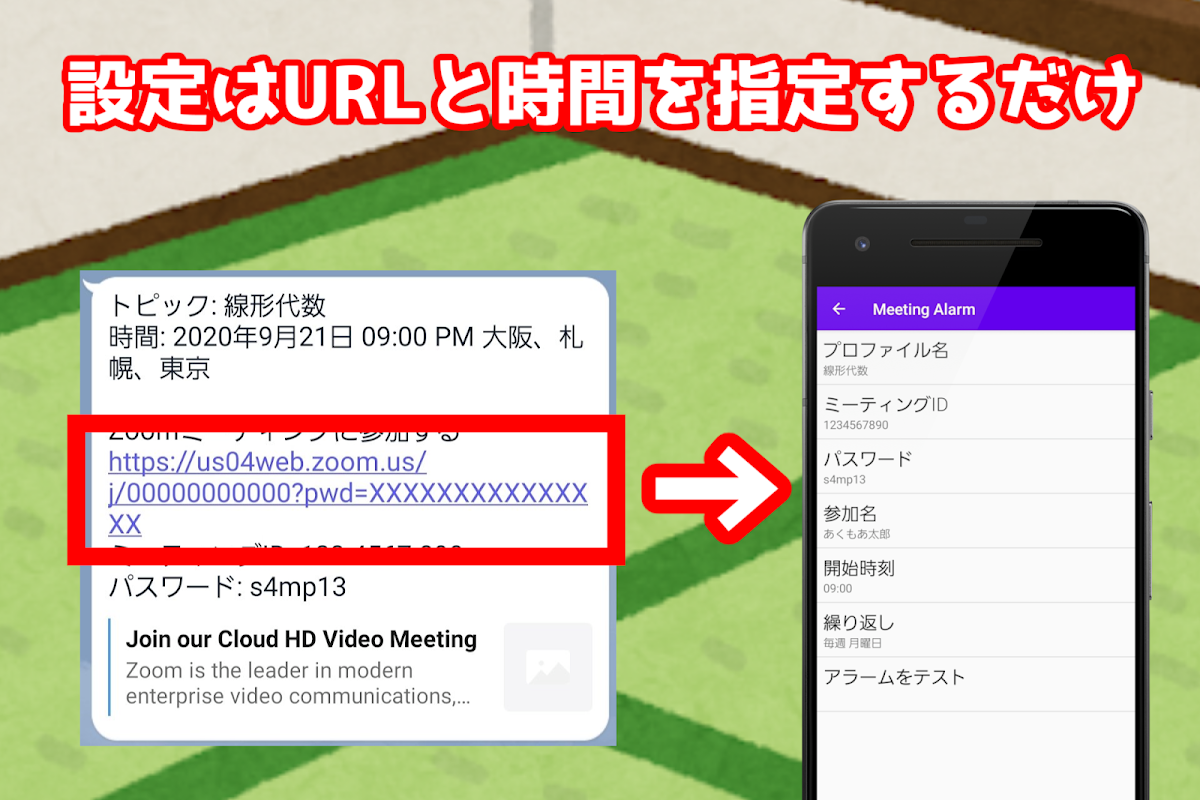The image size is (1200, 800).
Task: Open the プロファイル名 setting row
Action: 976,358
